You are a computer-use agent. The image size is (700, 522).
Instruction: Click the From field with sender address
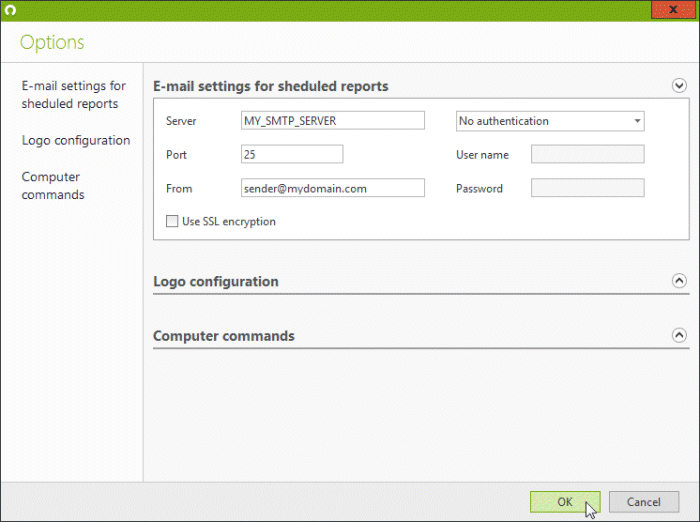(x=333, y=188)
